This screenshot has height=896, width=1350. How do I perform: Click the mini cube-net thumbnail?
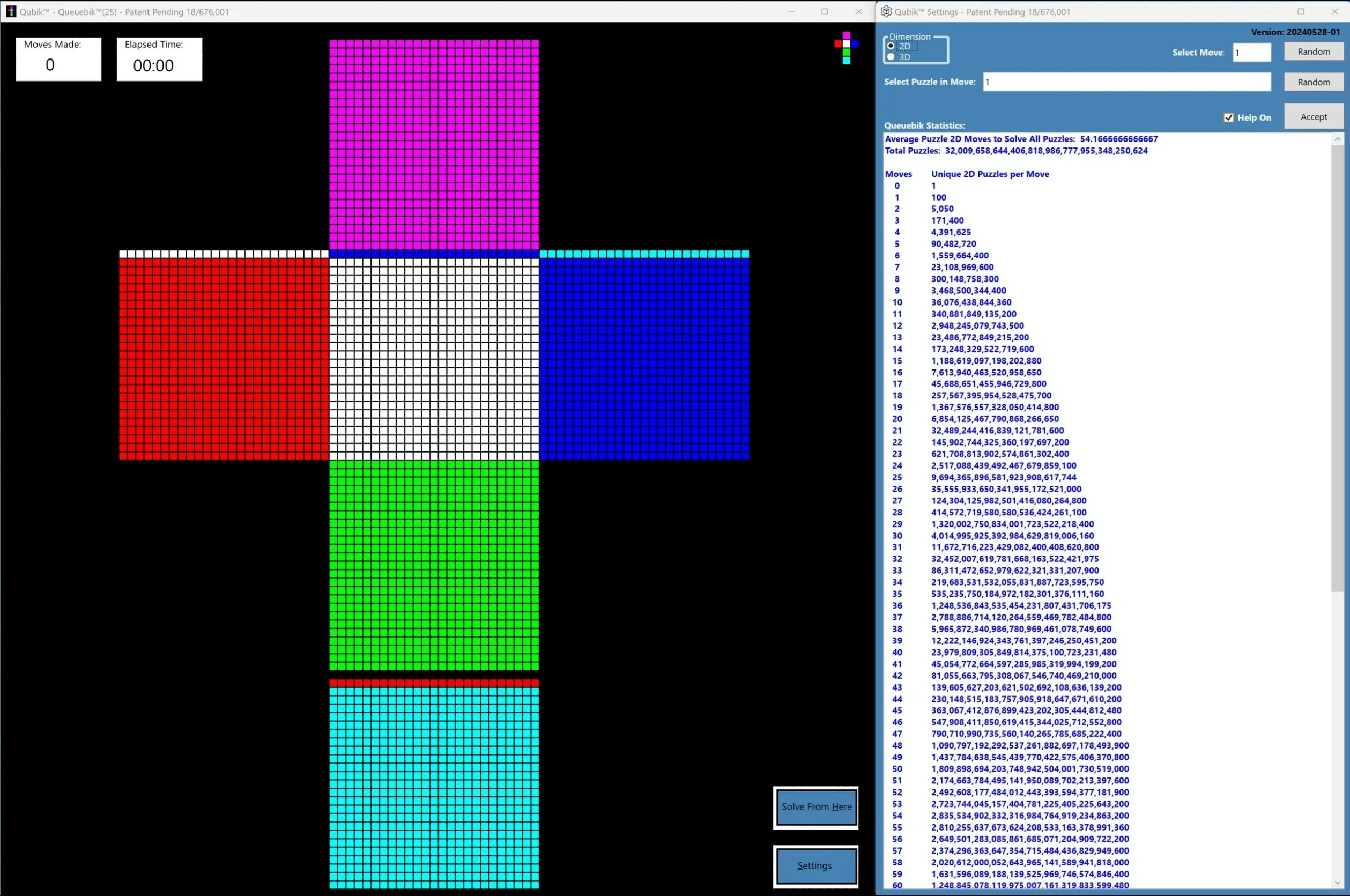click(x=846, y=48)
